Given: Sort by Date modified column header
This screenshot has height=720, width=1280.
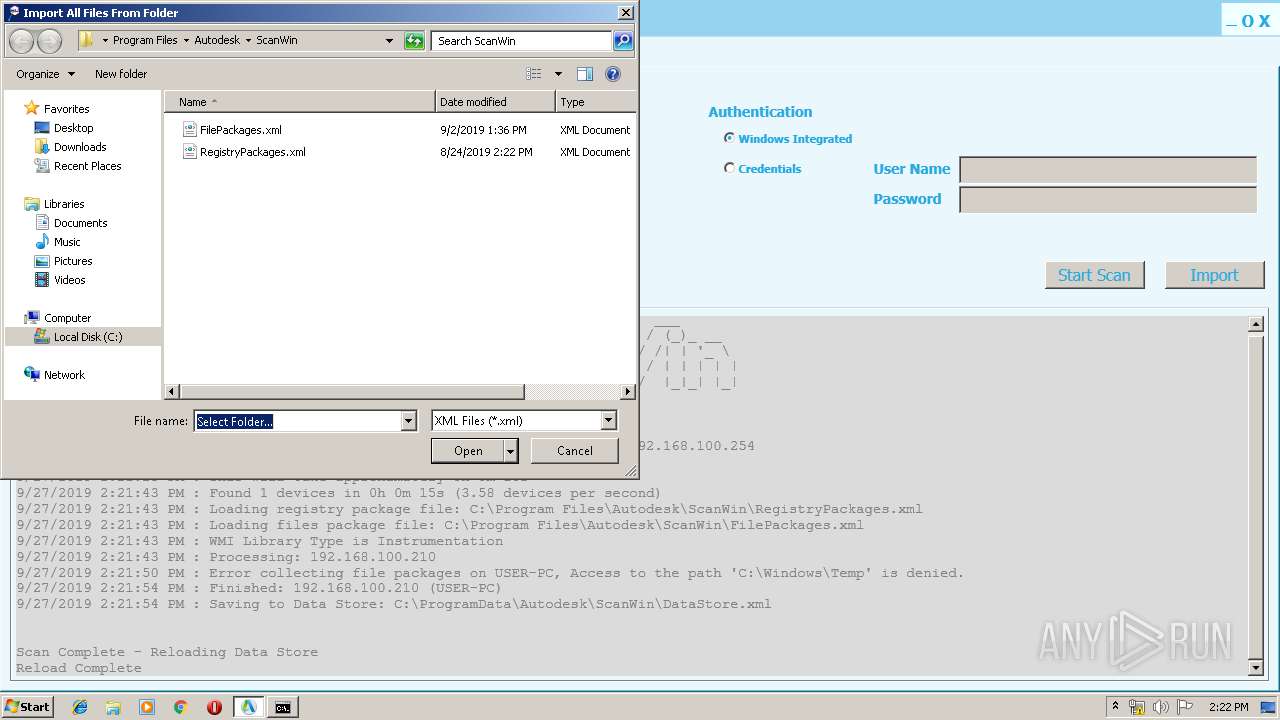Looking at the screenshot, I should 495,102.
